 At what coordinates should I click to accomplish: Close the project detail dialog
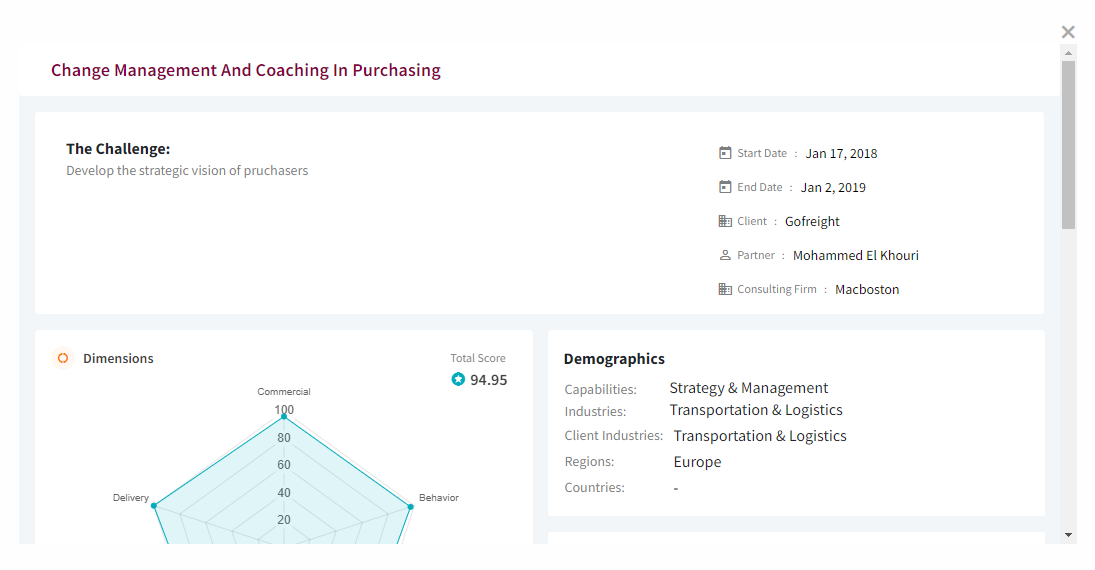point(1068,32)
